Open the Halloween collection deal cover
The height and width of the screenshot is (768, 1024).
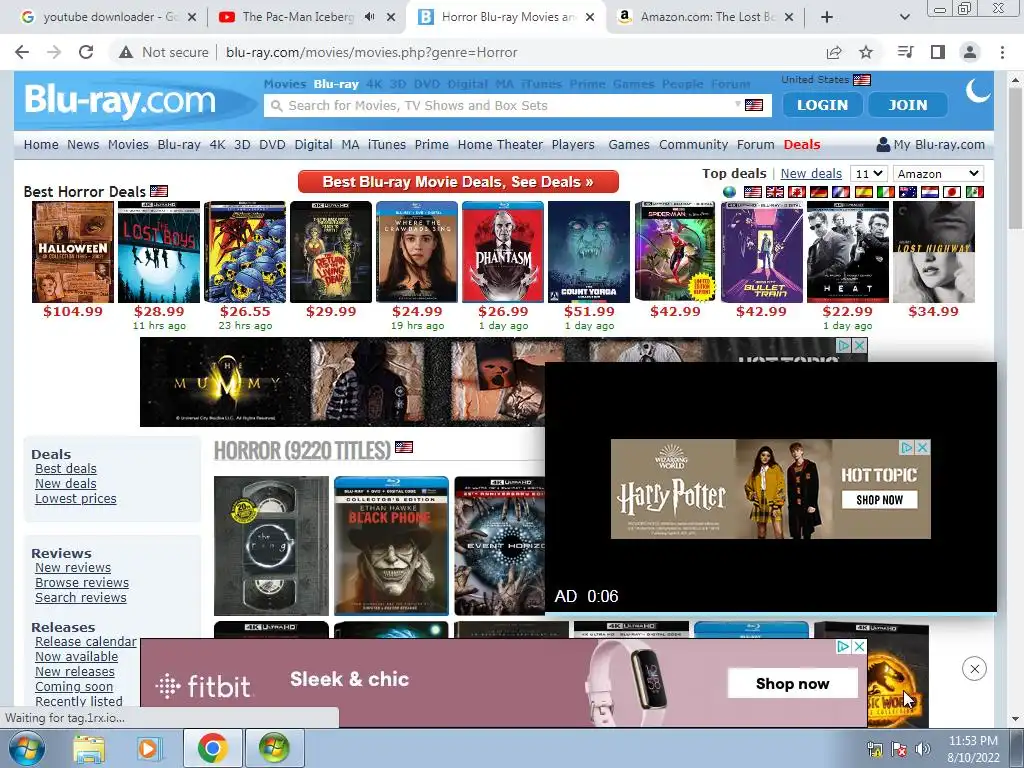[x=73, y=252]
